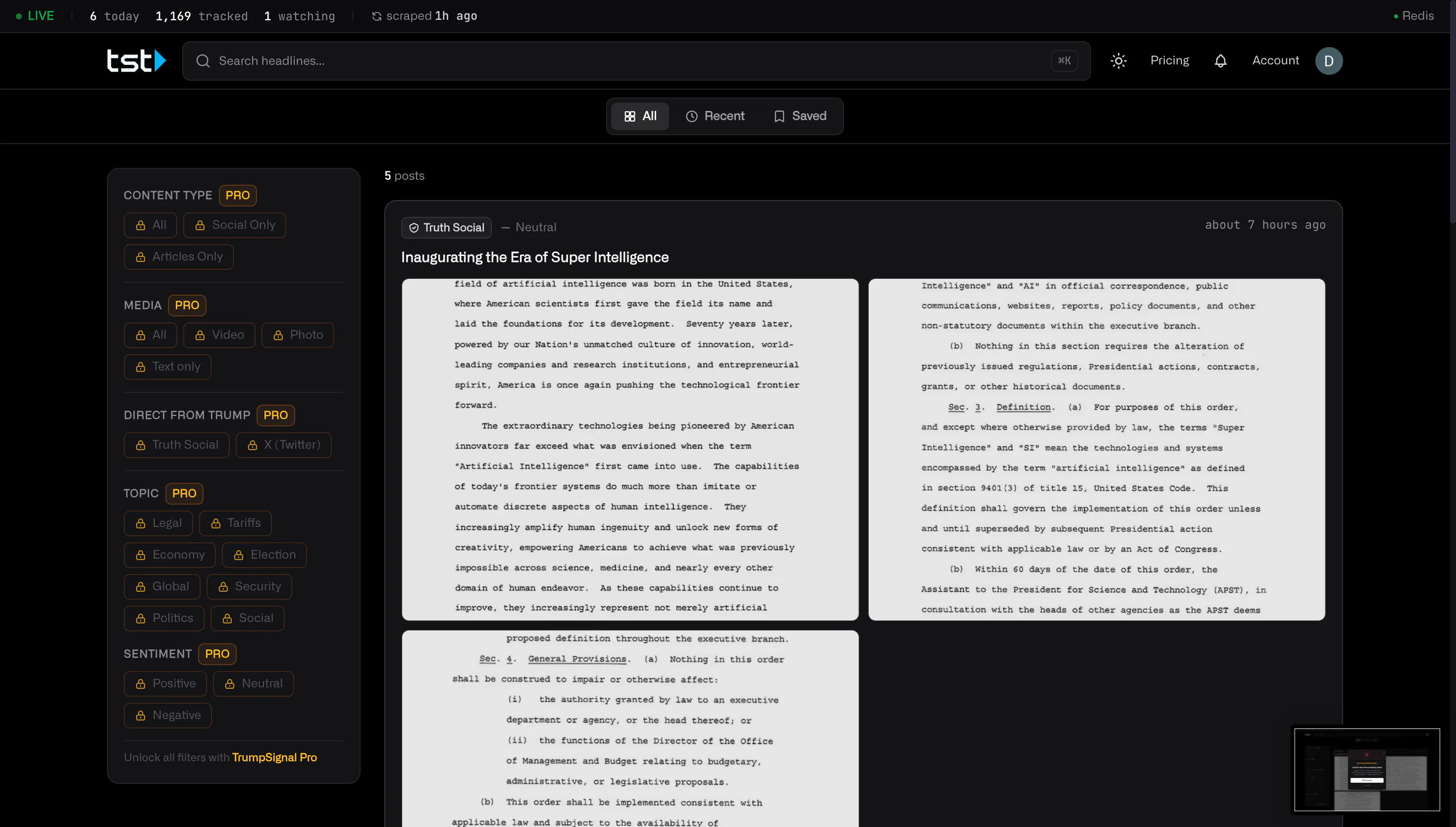Click the 'about 7 hours ago' timestamp
This screenshot has height=827, width=1456.
tap(1265, 225)
